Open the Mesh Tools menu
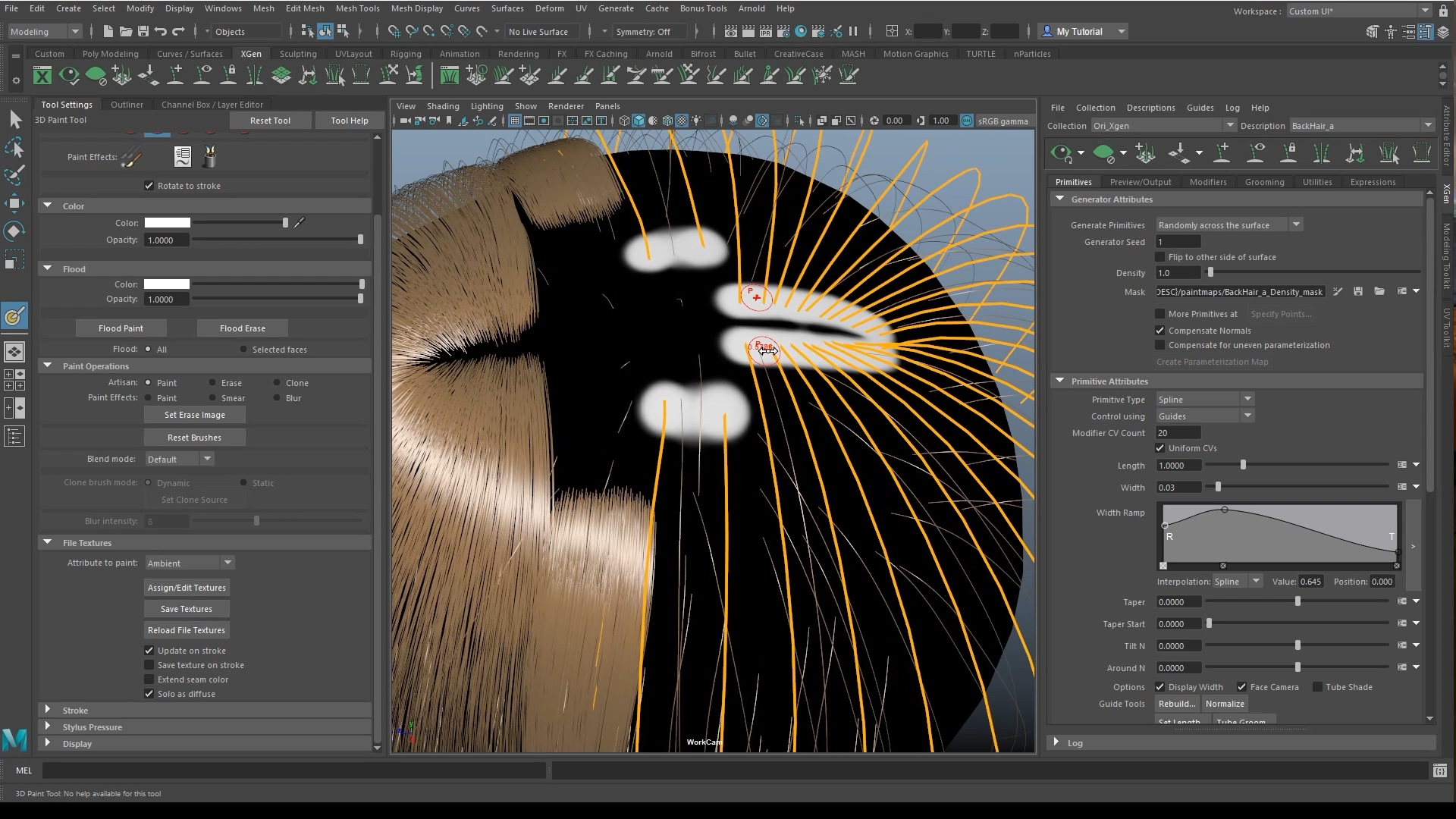1456x819 pixels. [x=357, y=8]
